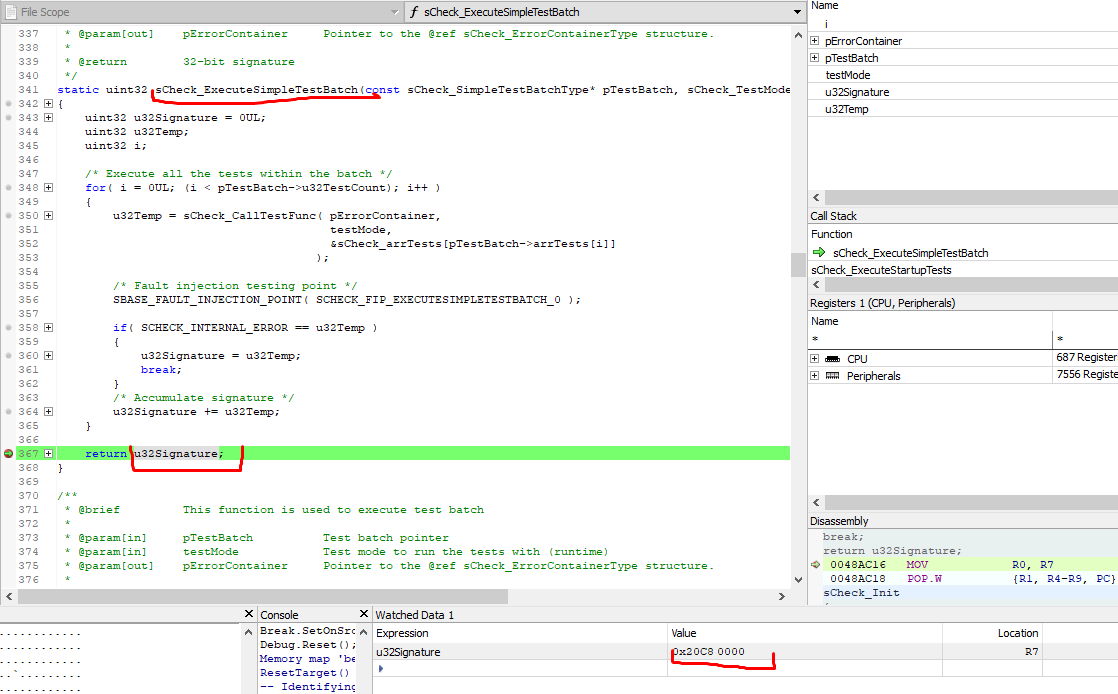Toggle the fold marker at line 358
The image size is (1118, 694).
48,327
